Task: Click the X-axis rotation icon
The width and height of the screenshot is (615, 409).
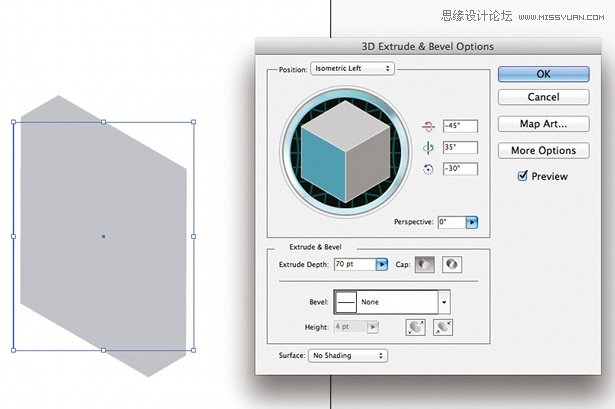Action: coord(428,126)
